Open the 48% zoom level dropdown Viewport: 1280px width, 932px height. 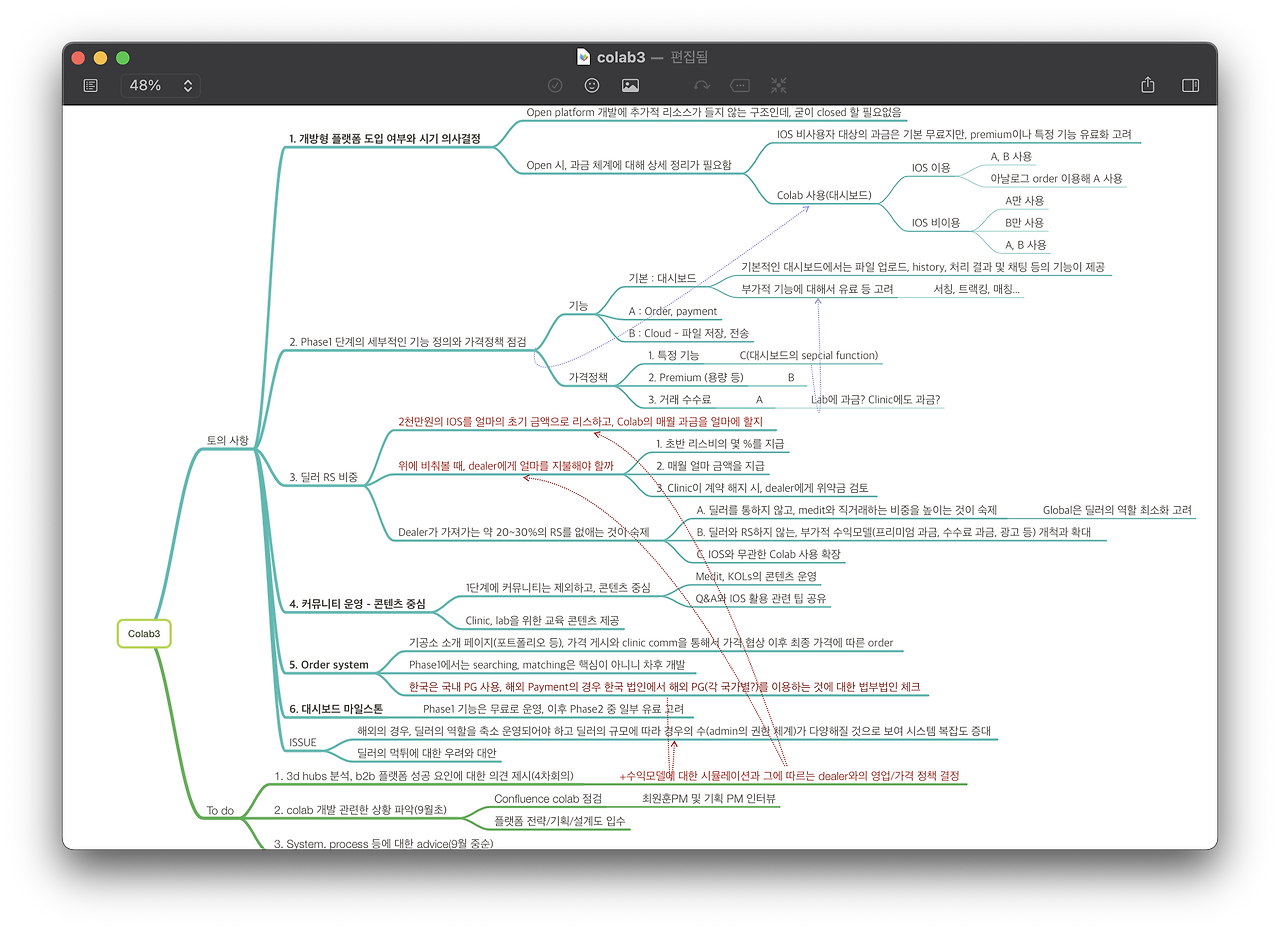[x=161, y=86]
